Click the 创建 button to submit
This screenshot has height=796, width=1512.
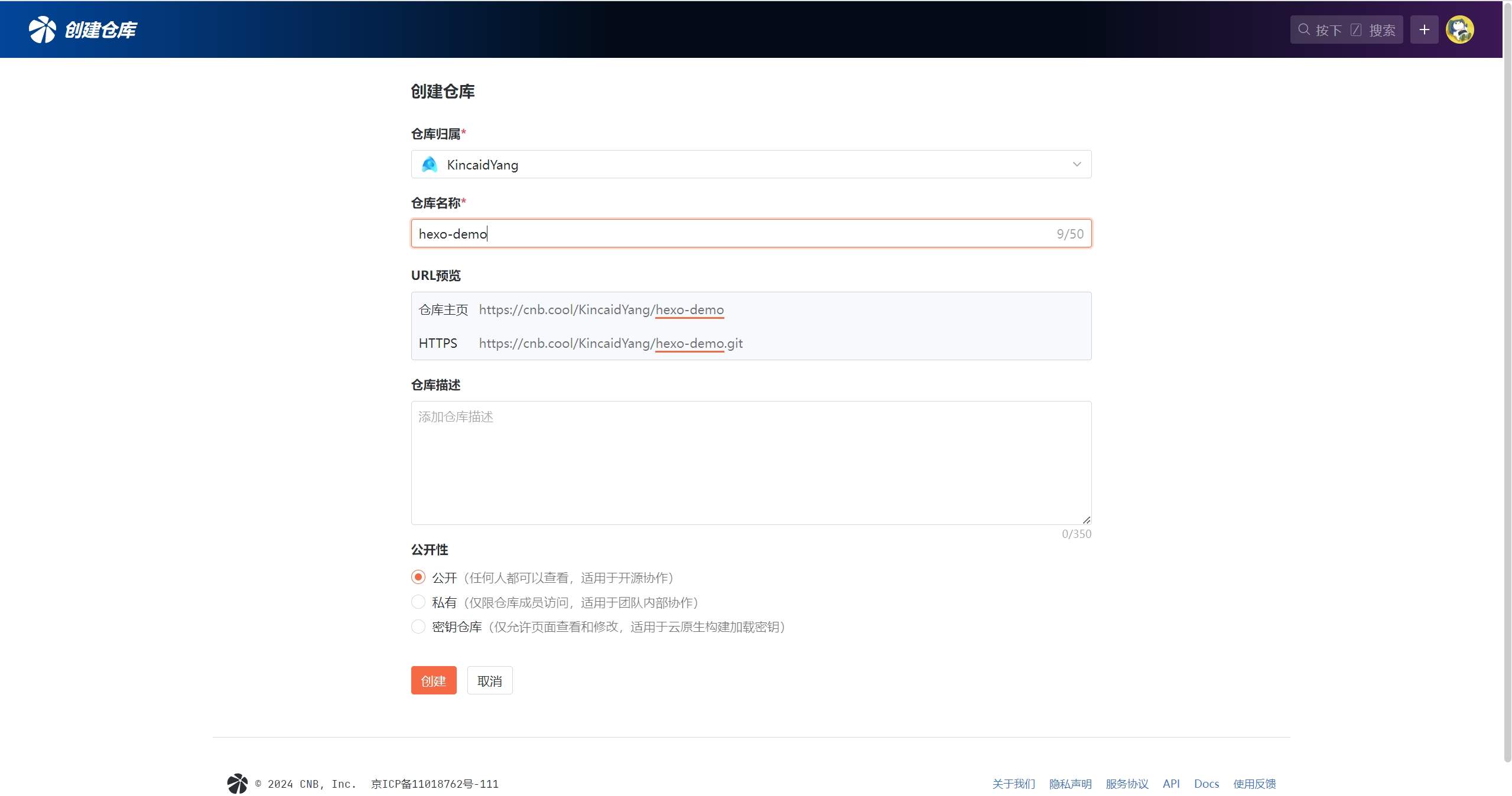433,680
